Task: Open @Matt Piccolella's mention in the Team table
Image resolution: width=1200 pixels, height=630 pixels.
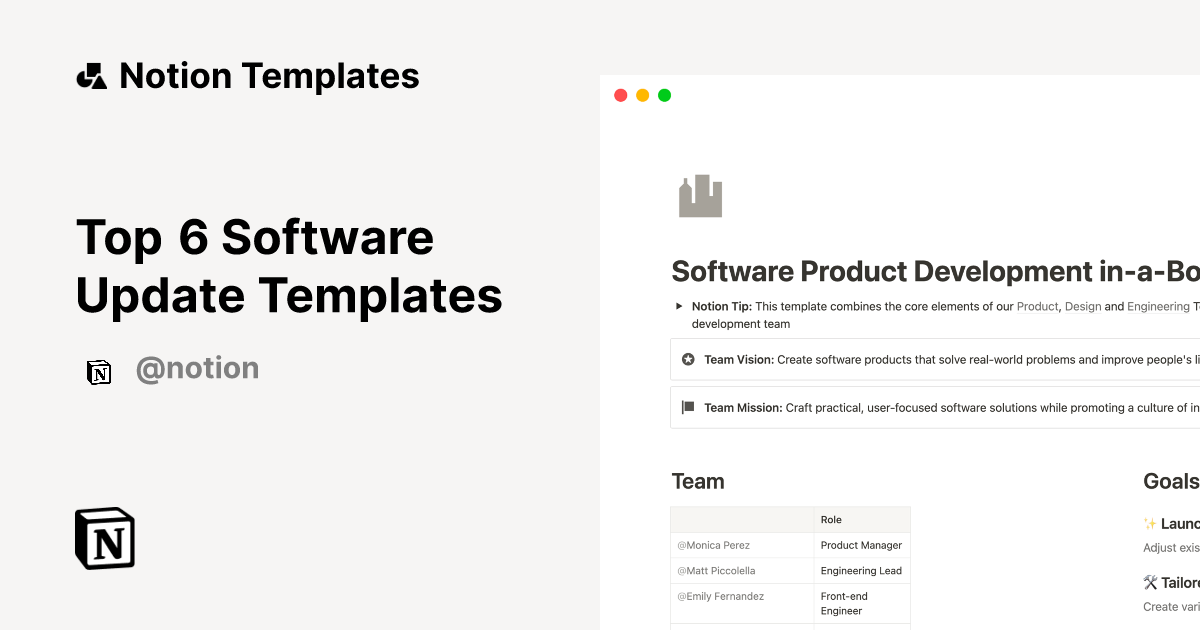Action: coord(716,570)
